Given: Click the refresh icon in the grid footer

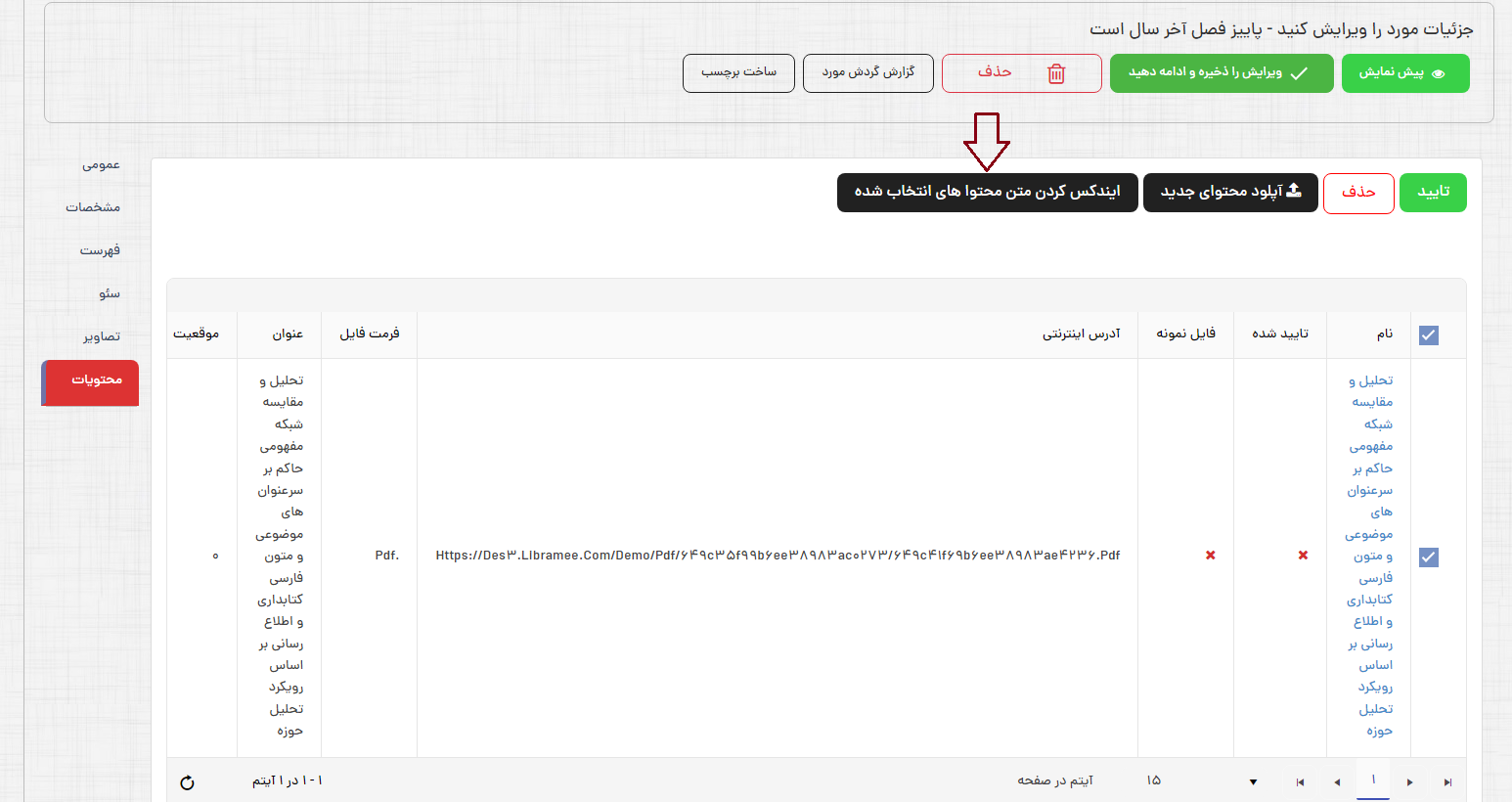Looking at the screenshot, I should (x=188, y=782).
